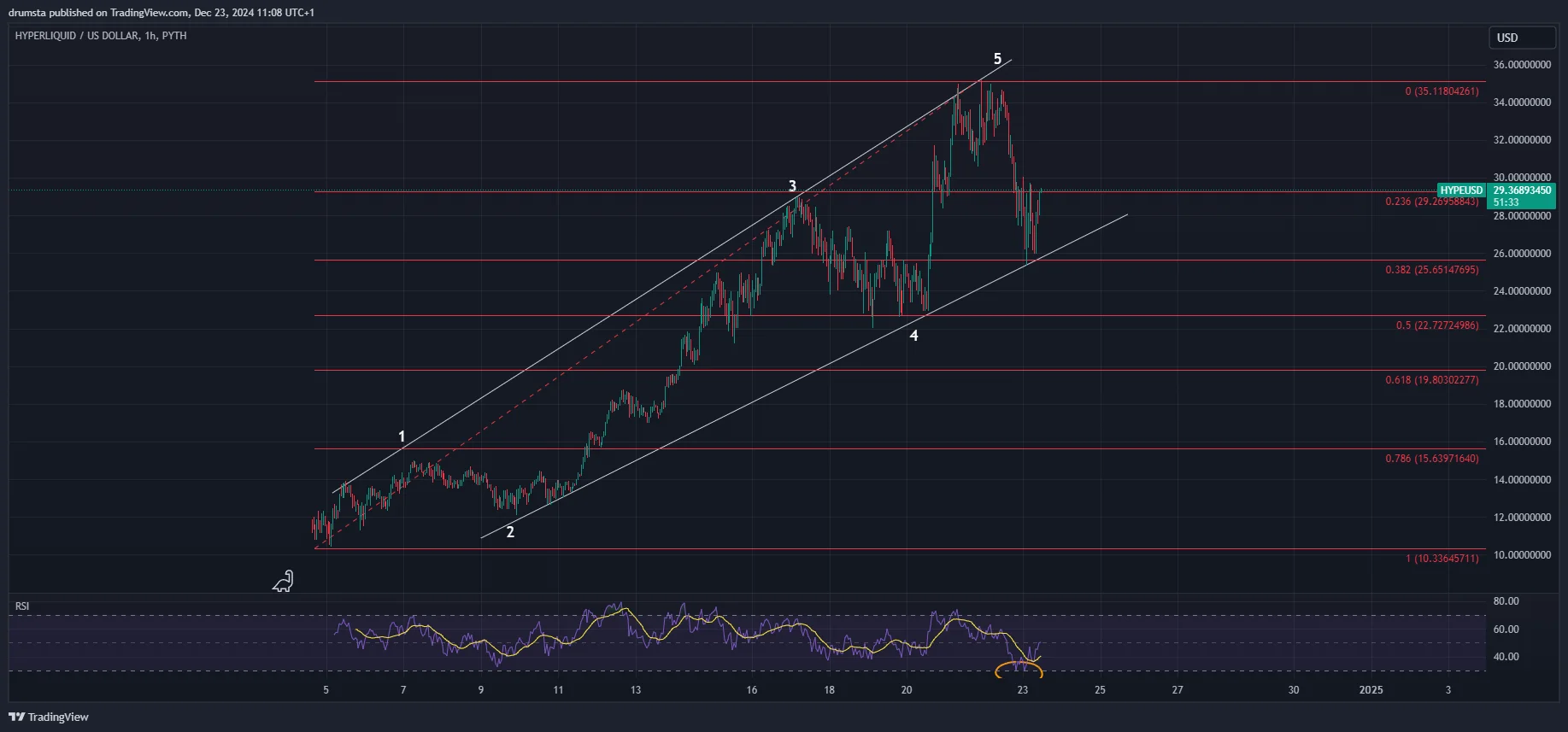The image size is (1568, 732).
Task: Click the date label 23 on the time axis
Action: (x=1022, y=690)
